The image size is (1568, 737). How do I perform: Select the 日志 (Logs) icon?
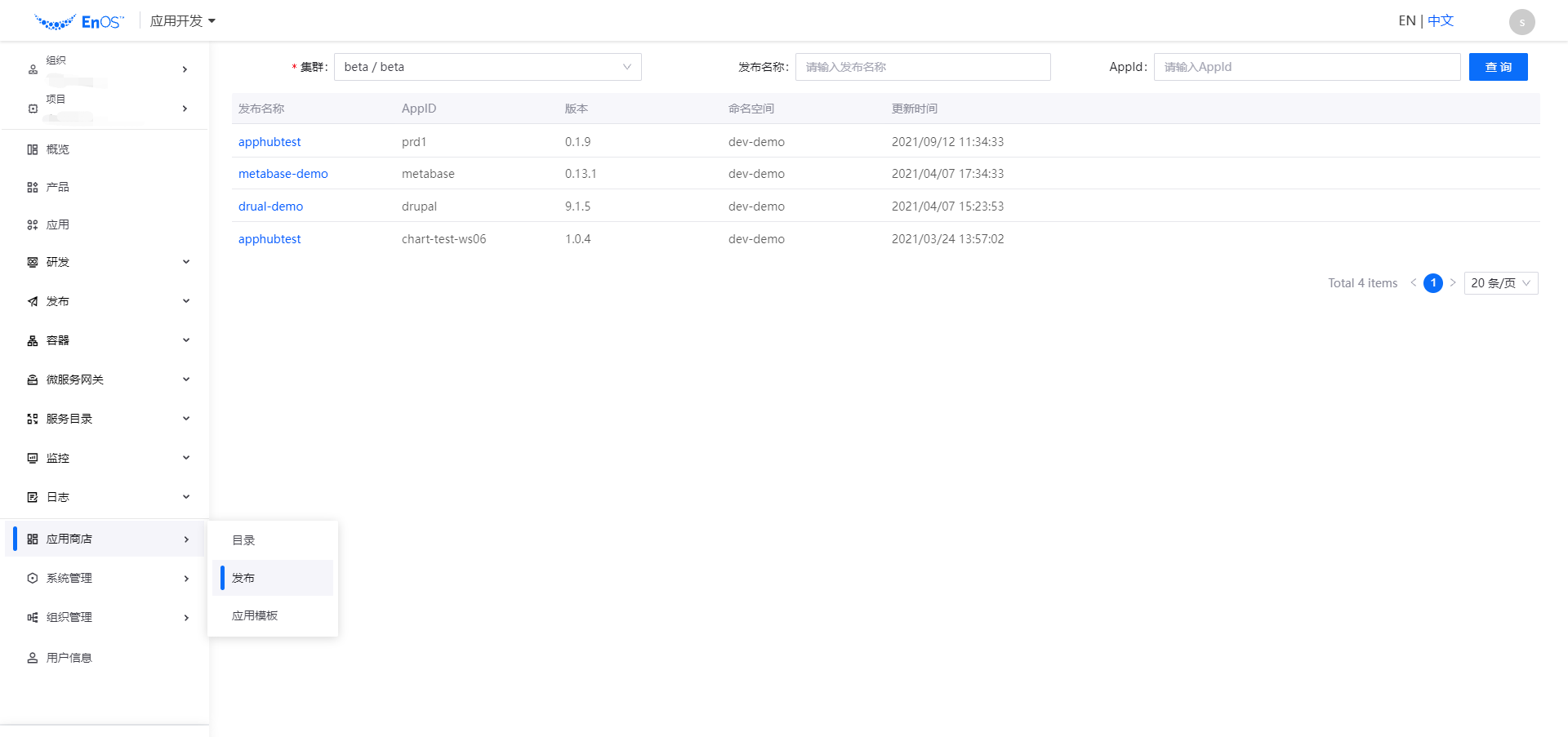(x=33, y=496)
